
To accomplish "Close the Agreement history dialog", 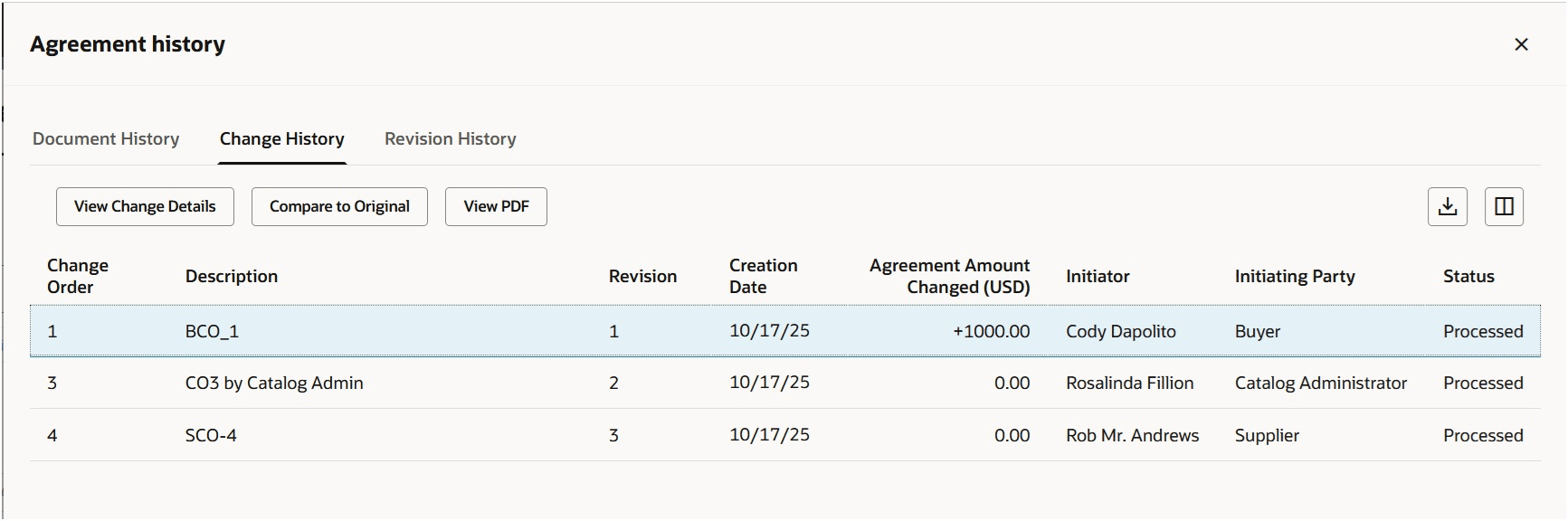I will (x=1521, y=44).
